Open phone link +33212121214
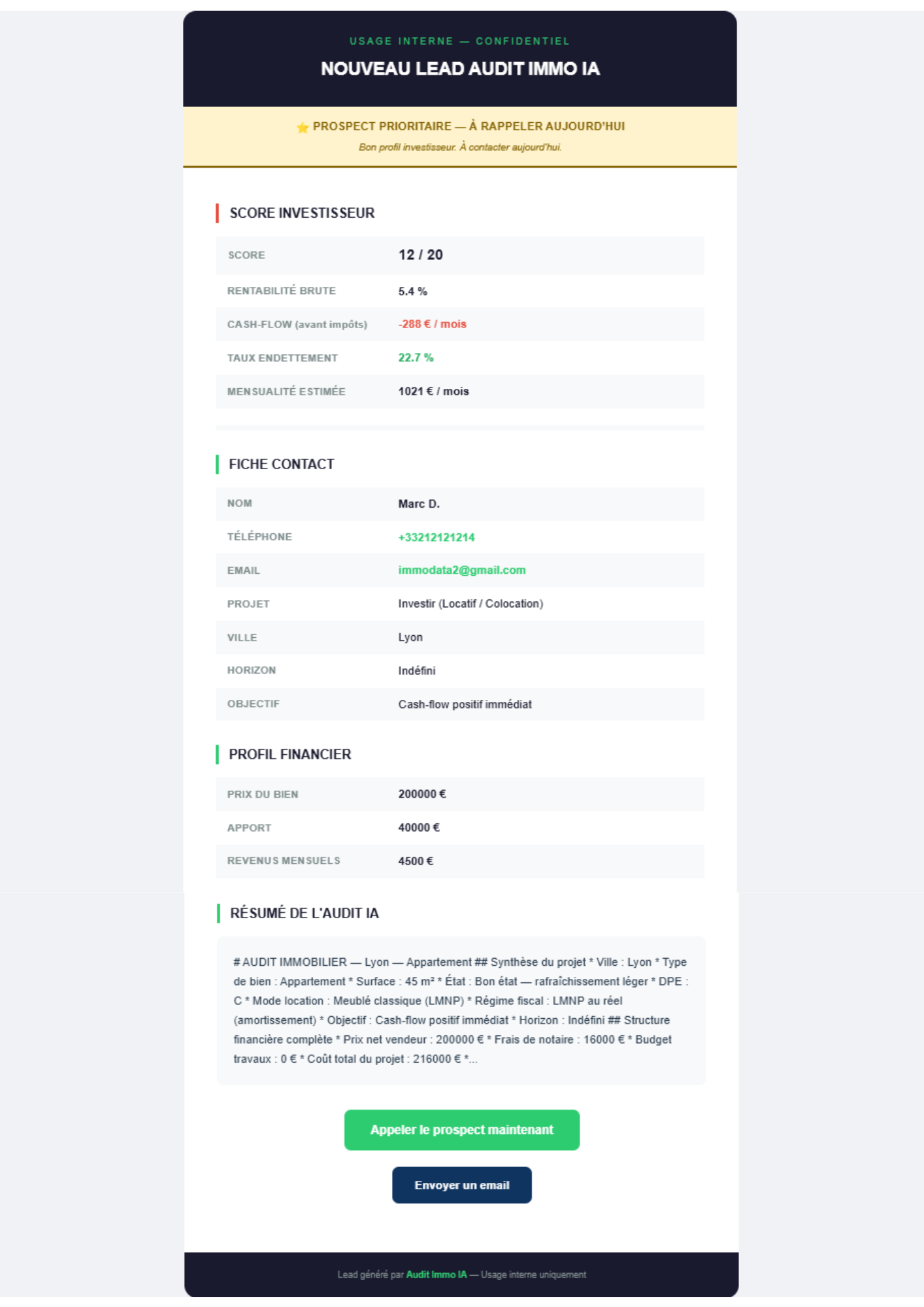This screenshot has width=924, height=1307. click(x=437, y=537)
